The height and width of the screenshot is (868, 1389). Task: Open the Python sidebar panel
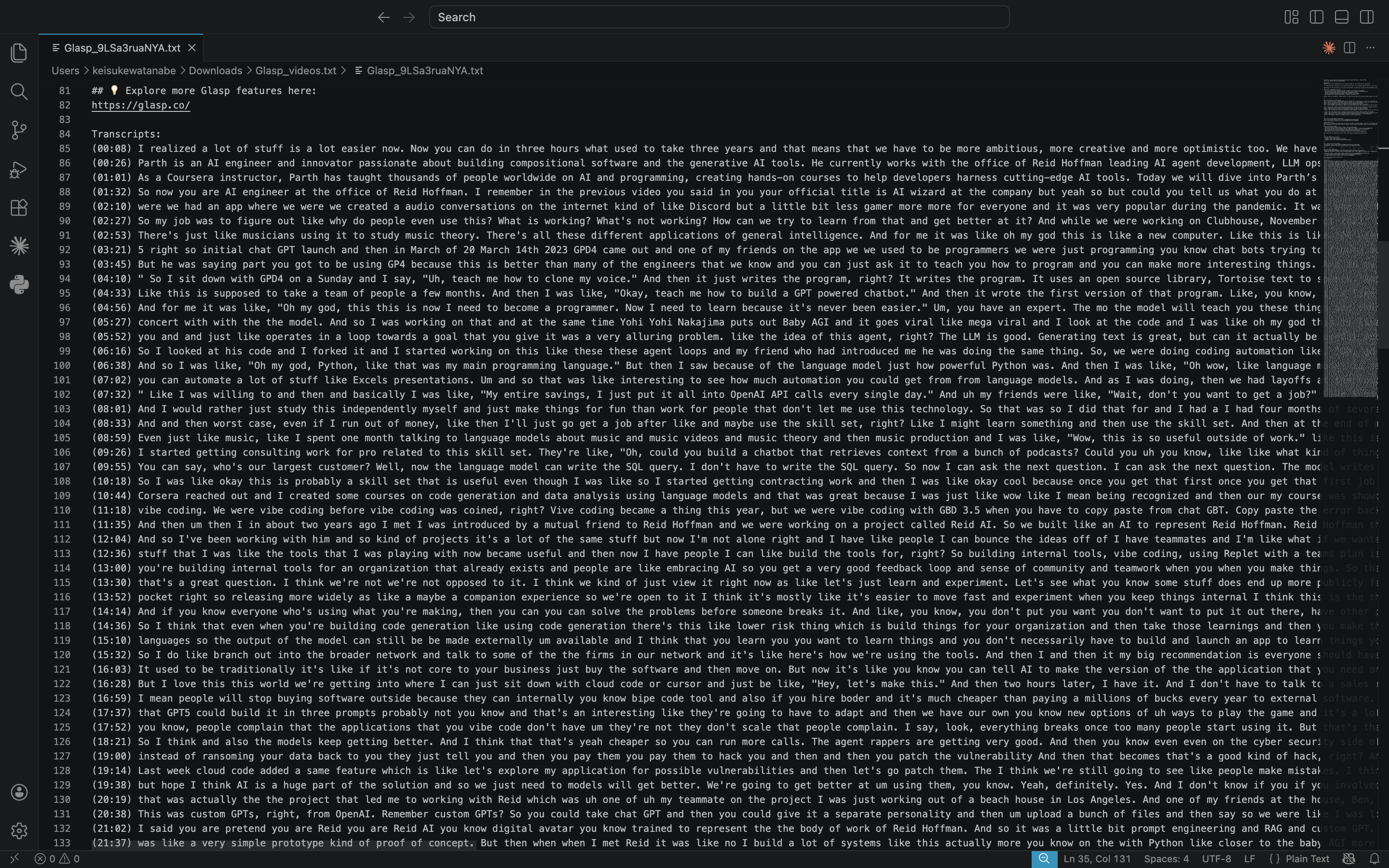point(19,284)
